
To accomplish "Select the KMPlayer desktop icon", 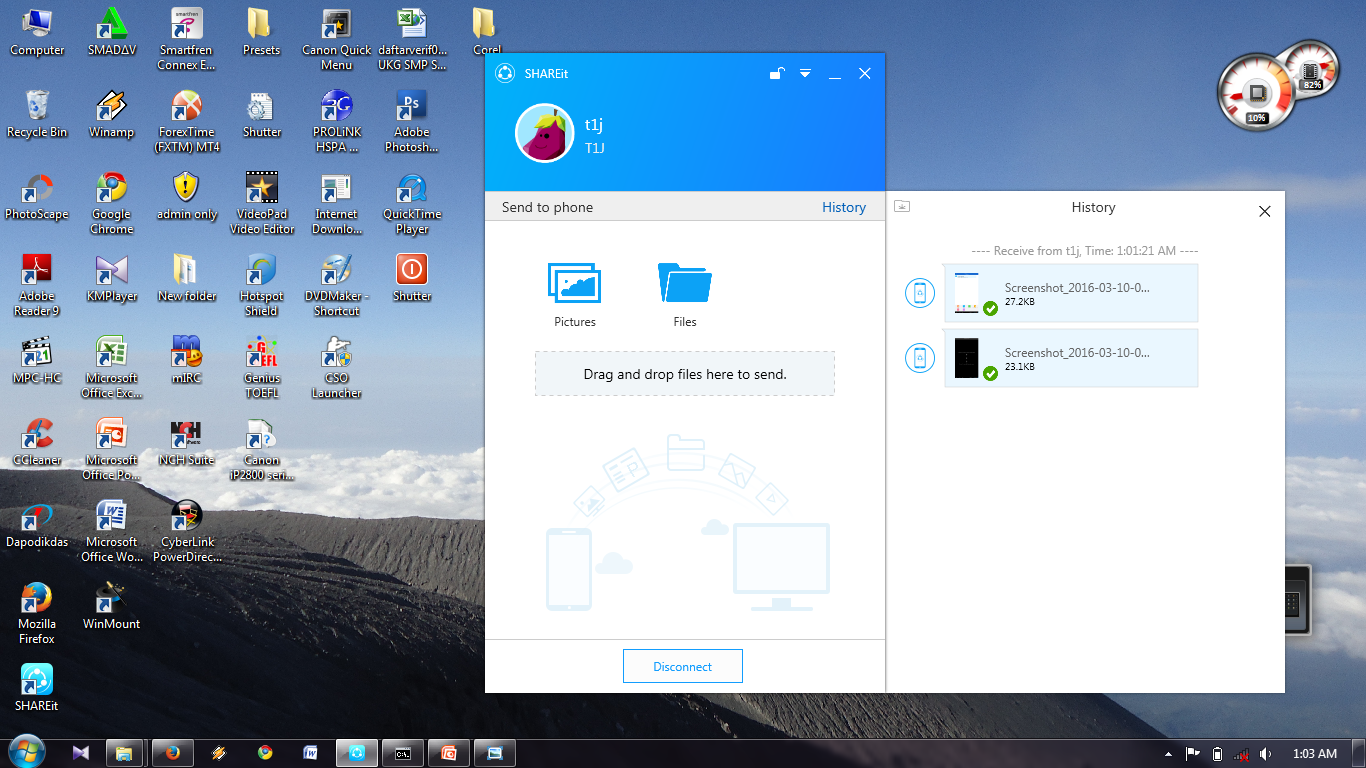I will pos(112,278).
